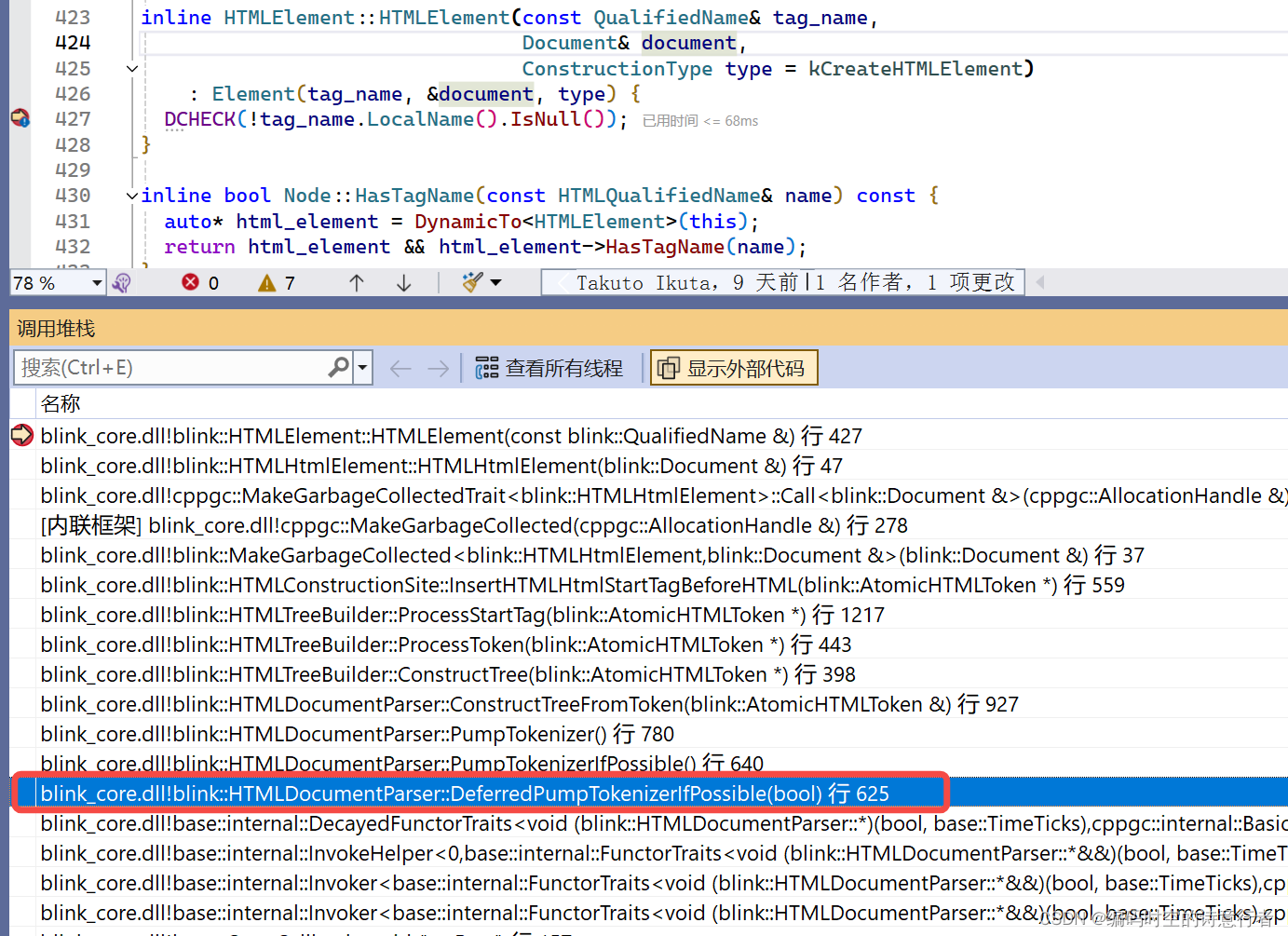Select ProcessStartTag 行 1217 frame

[462, 615]
